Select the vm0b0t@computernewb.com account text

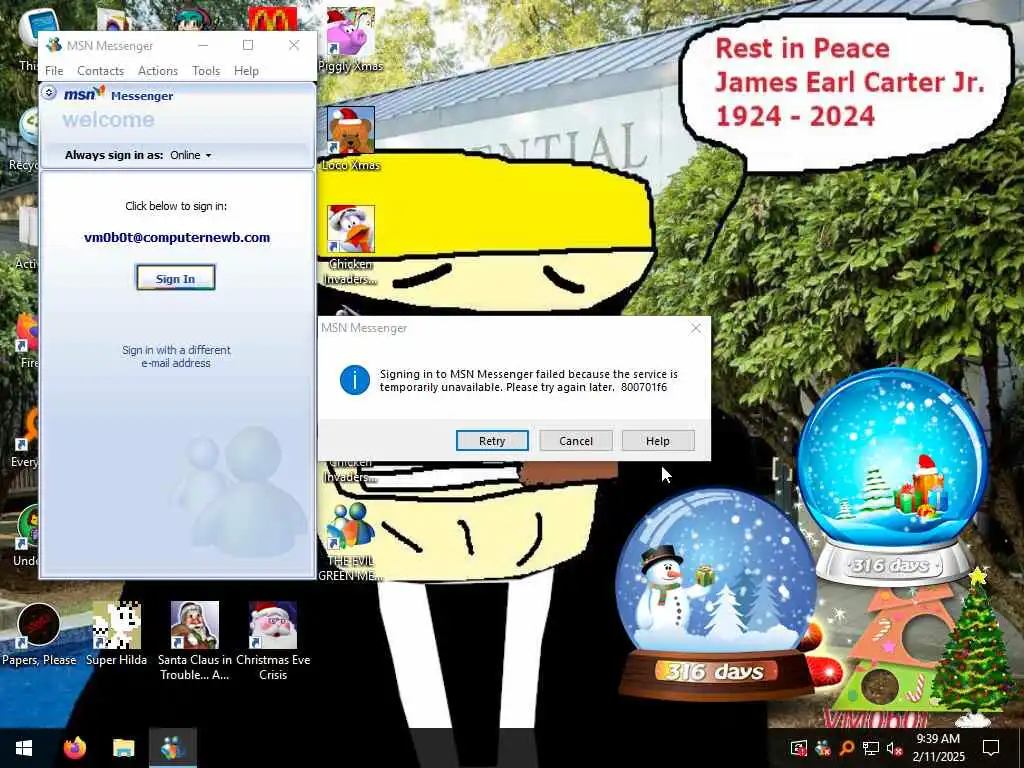[x=177, y=238]
